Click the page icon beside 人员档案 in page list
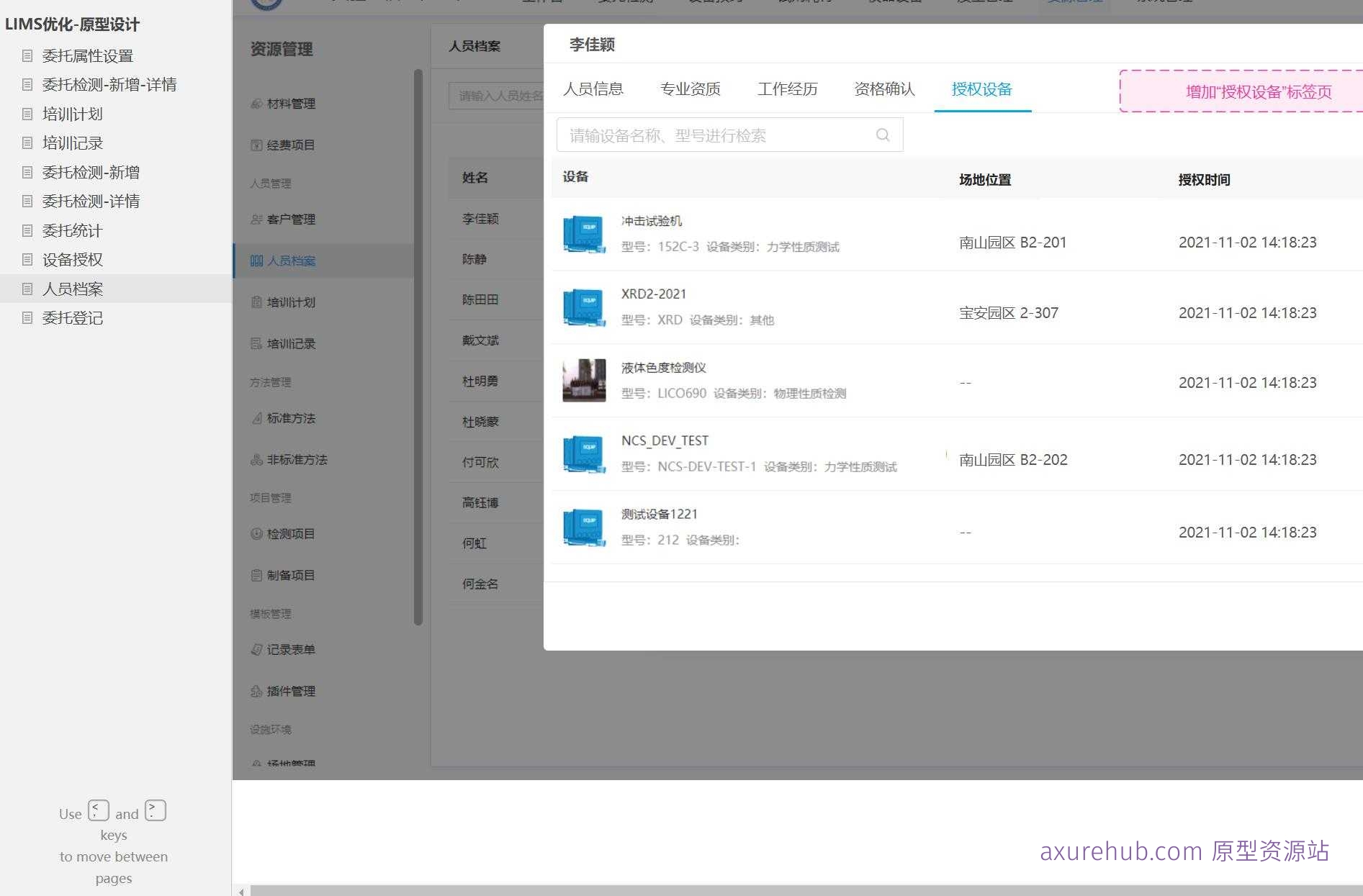1363x896 pixels. click(x=27, y=289)
